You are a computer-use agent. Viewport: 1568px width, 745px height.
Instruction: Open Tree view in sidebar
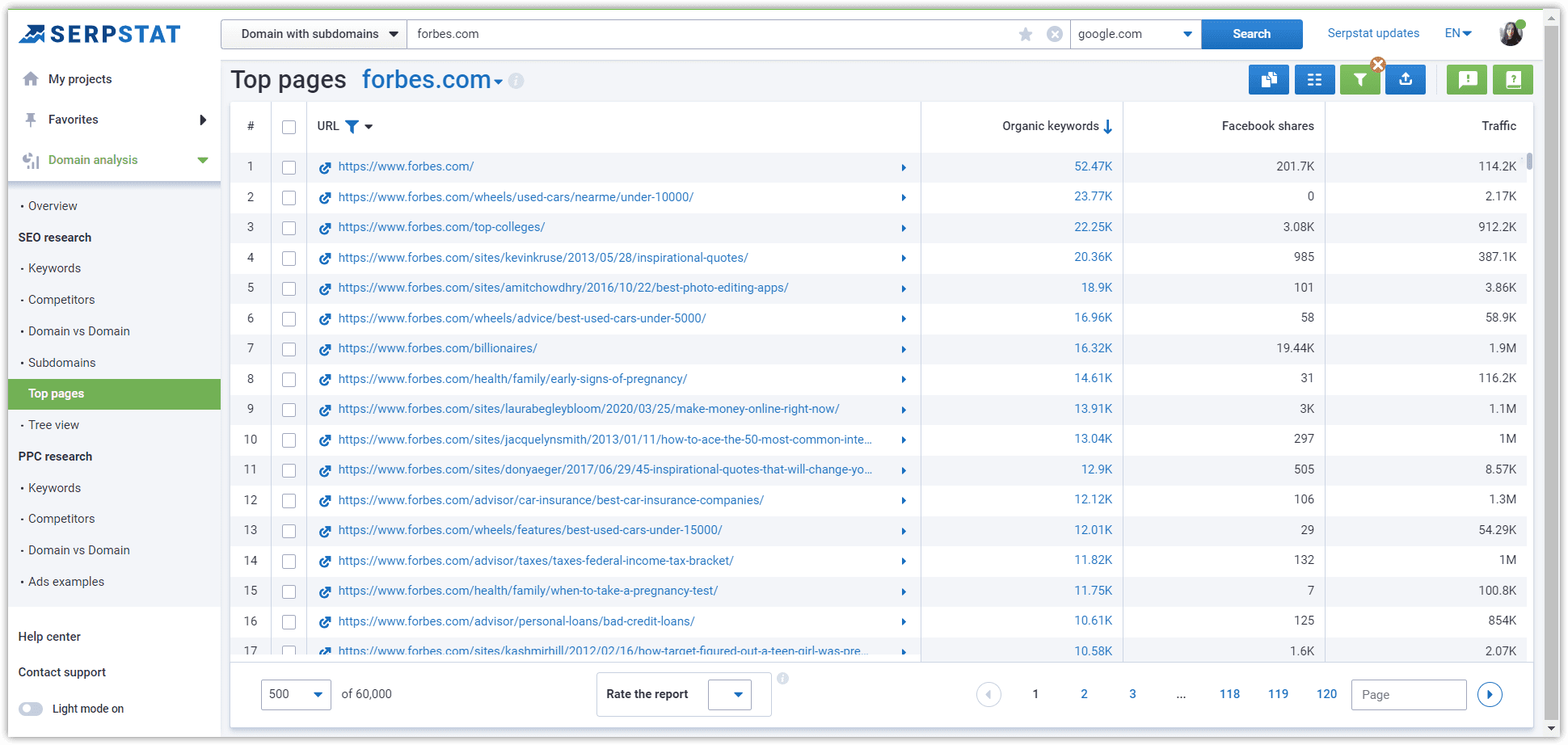53,425
